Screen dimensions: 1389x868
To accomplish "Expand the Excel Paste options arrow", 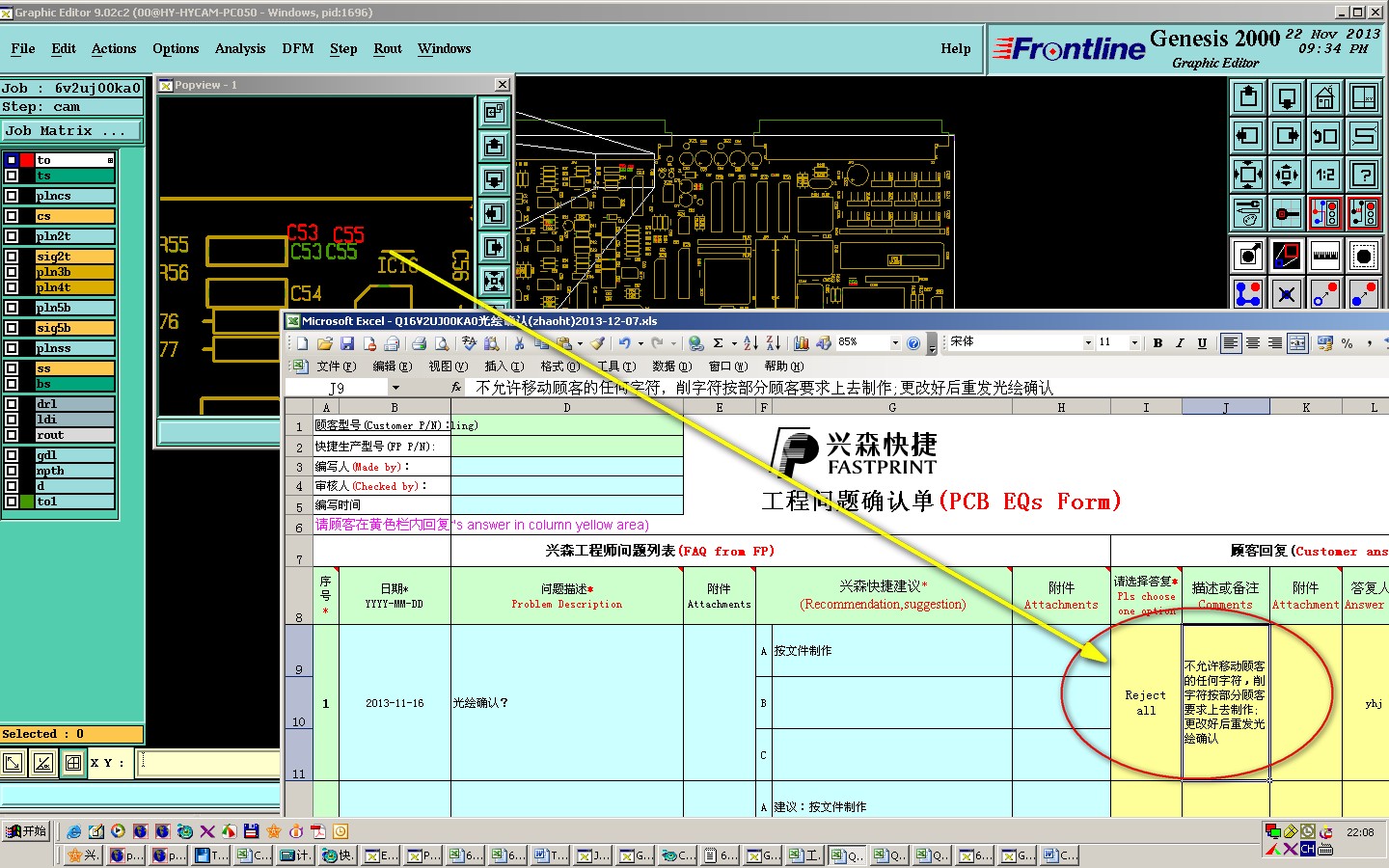I will (580, 343).
